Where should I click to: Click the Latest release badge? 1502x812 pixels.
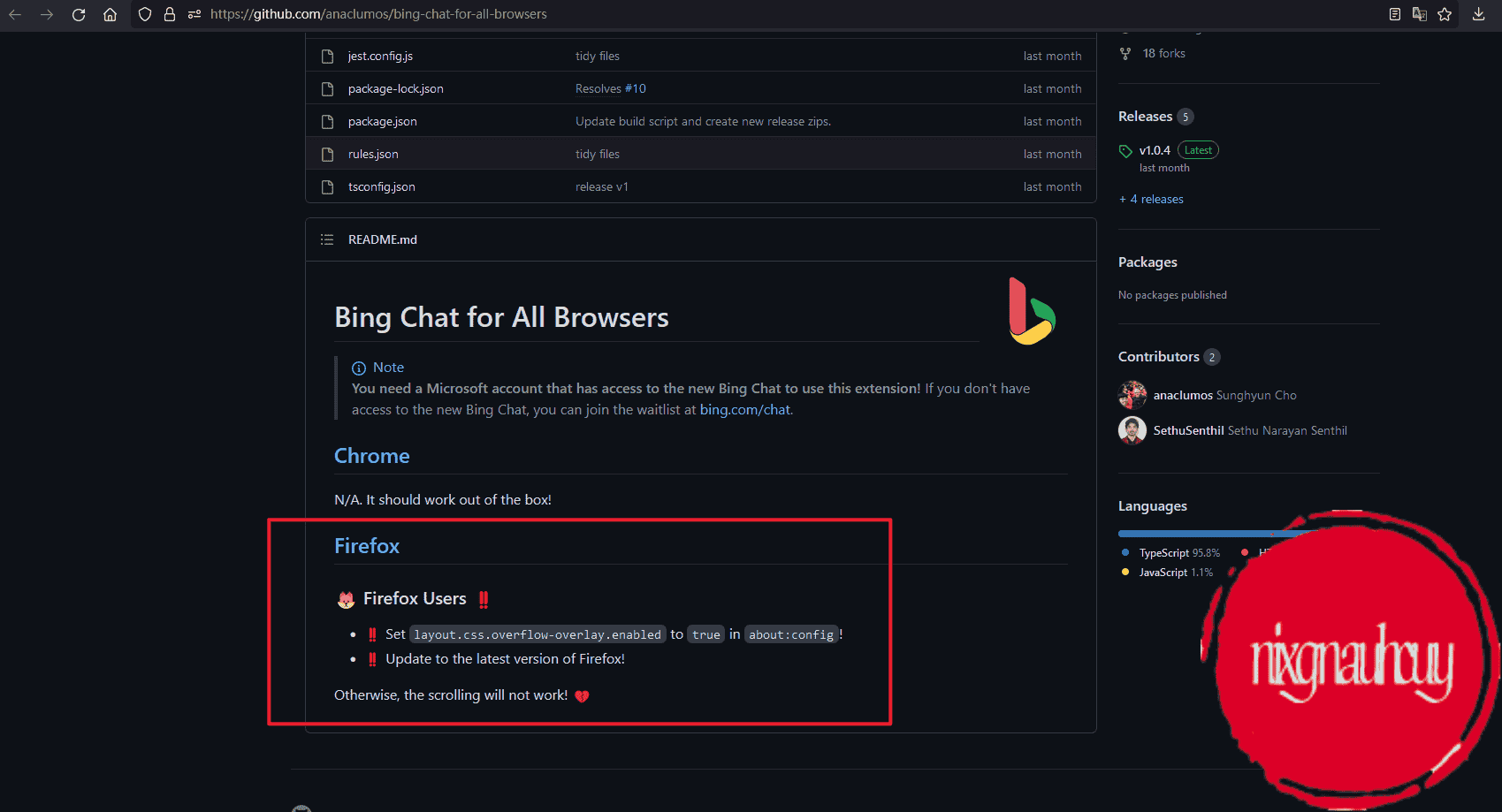click(x=1198, y=150)
